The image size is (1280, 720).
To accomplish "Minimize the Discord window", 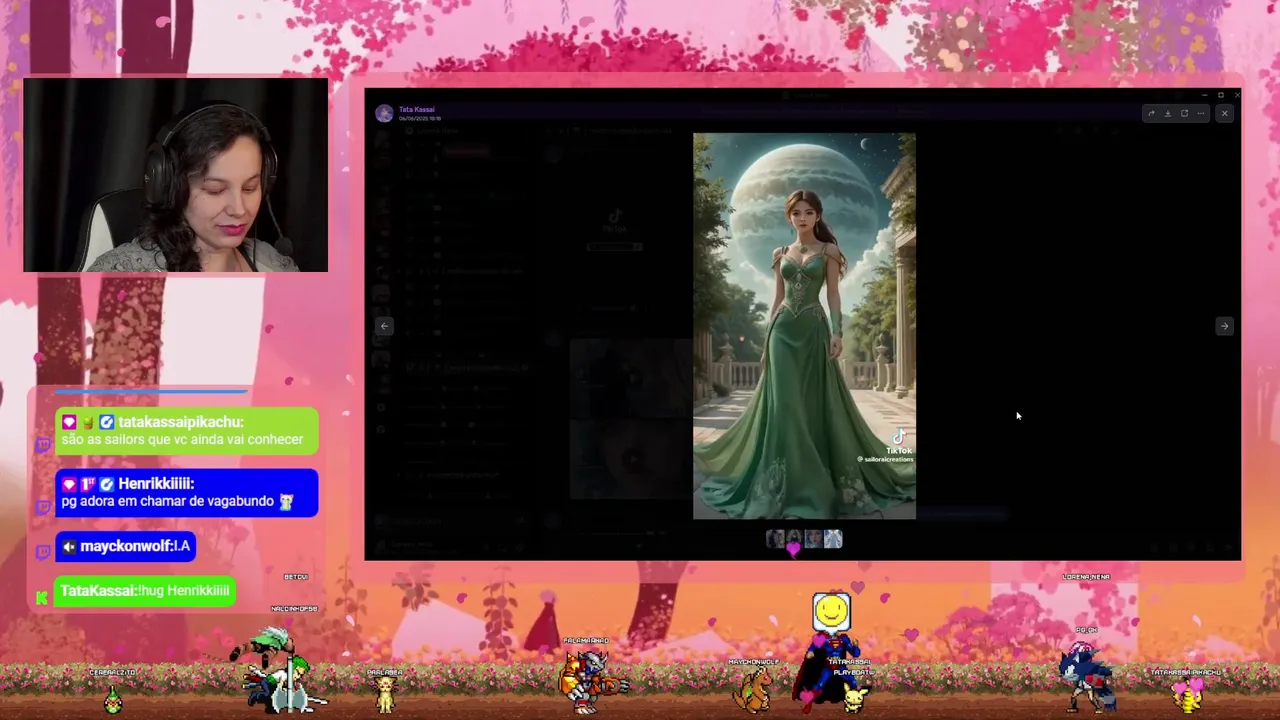I will coord(1205,95).
